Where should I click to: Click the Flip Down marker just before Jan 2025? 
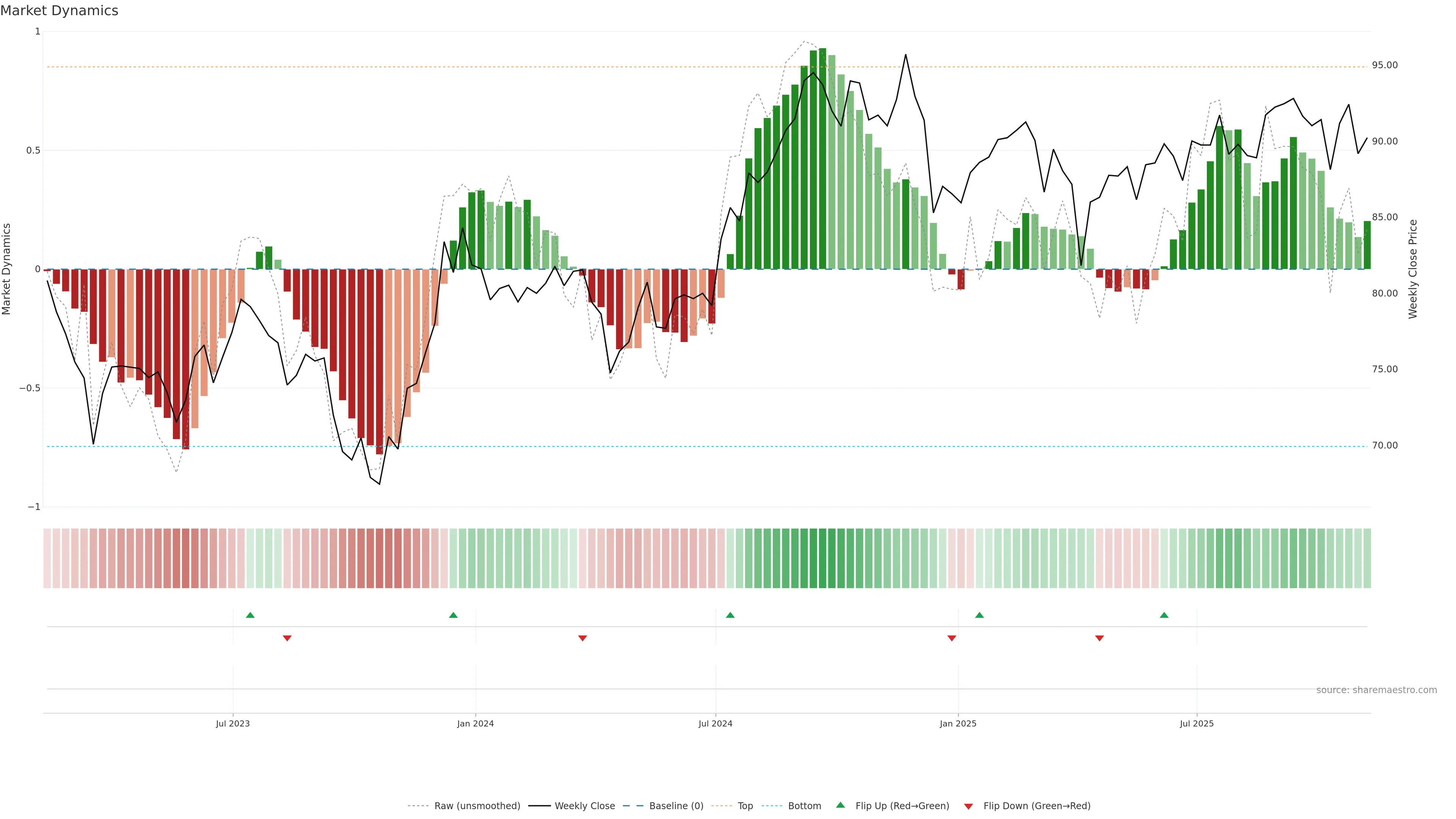(x=952, y=638)
